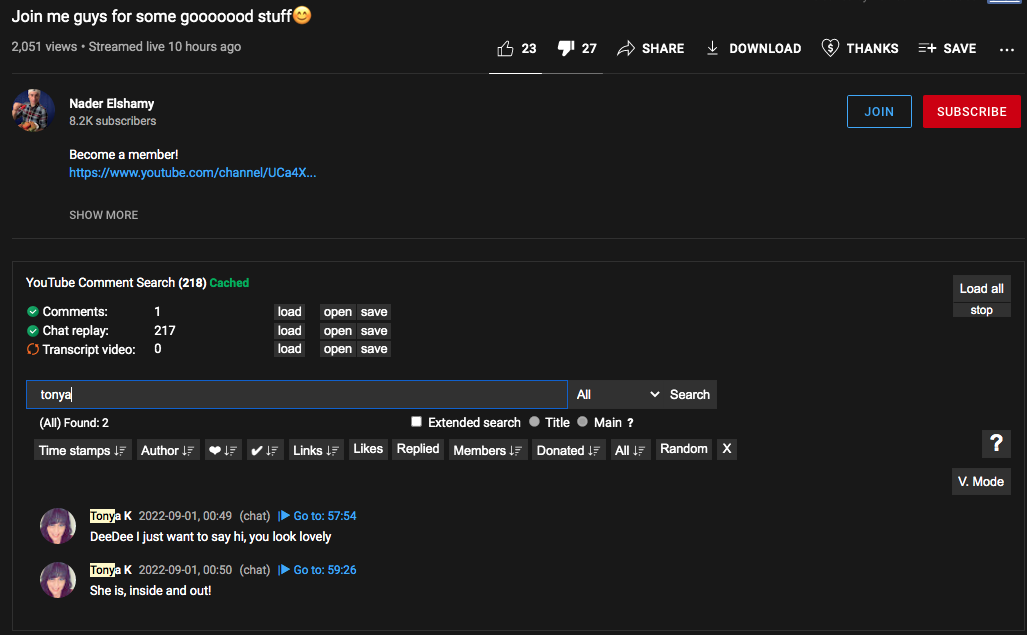Click the 'DeeDee I just want to say hi' comment
Screen dimensions: 1027x635
(210, 537)
